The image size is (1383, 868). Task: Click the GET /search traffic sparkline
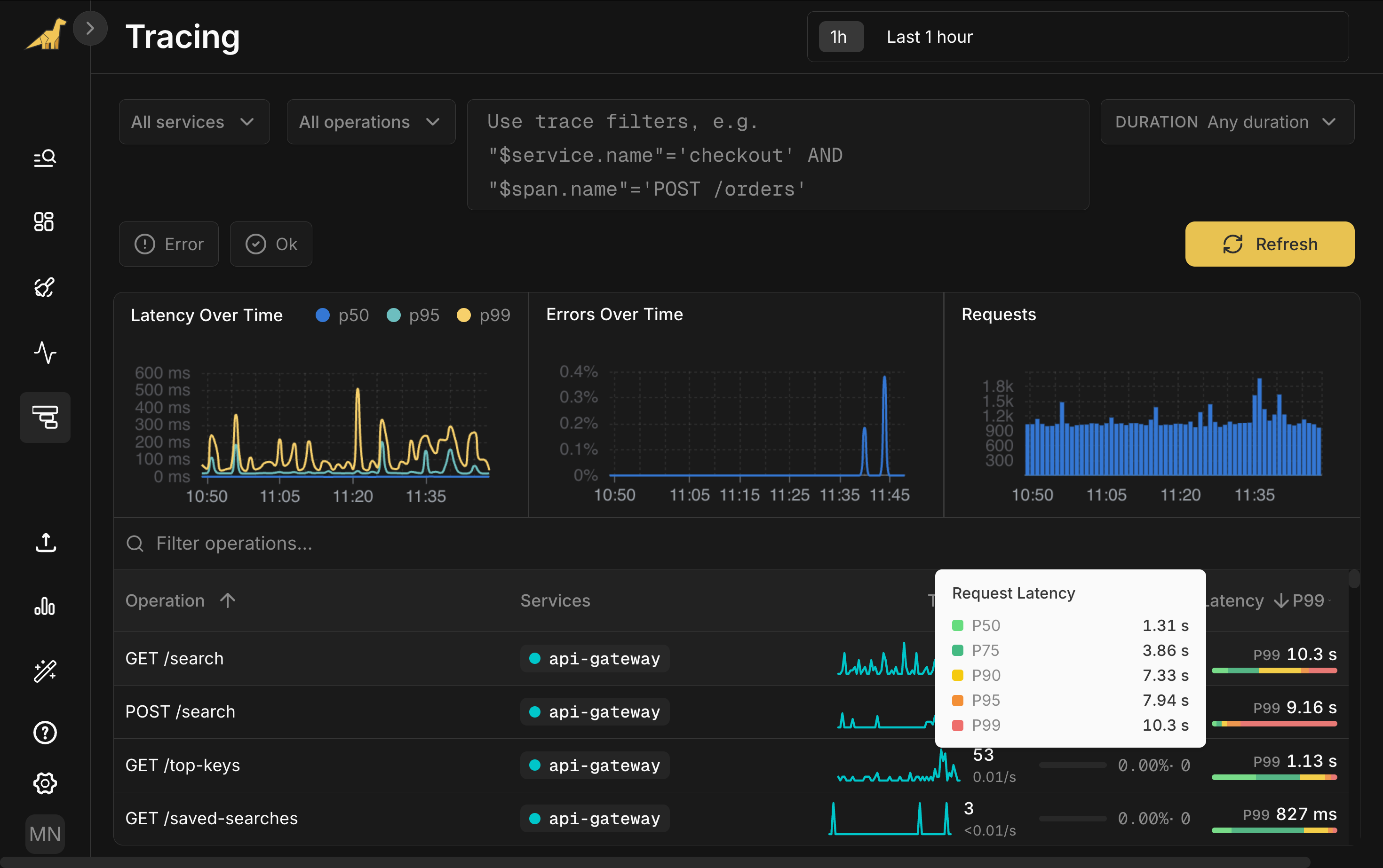click(x=886, y=658)
